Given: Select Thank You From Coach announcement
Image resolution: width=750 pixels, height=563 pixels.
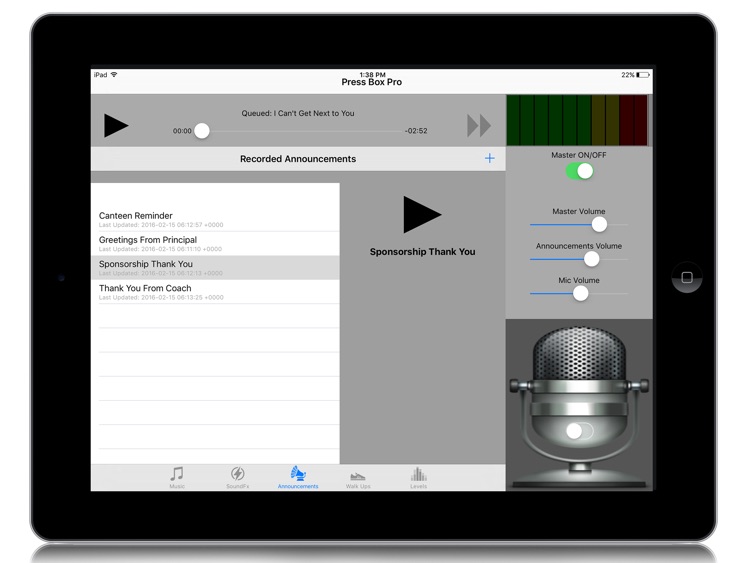Looking at the screenshot, I should pos(215,292).
